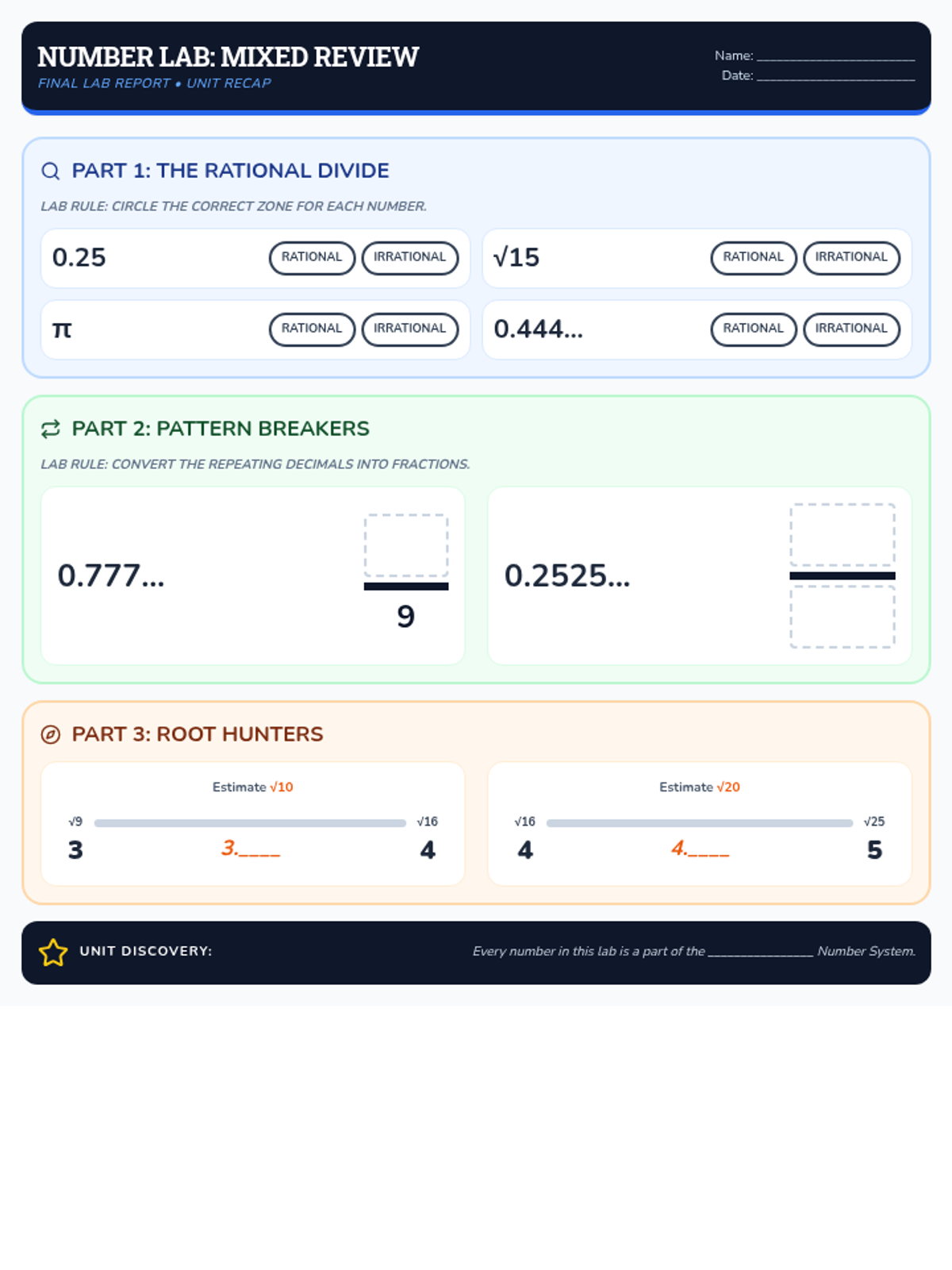Pick IRRATIONAL for 0.444...
Viewport: 952px width, 1270px height.
[851, 329]
